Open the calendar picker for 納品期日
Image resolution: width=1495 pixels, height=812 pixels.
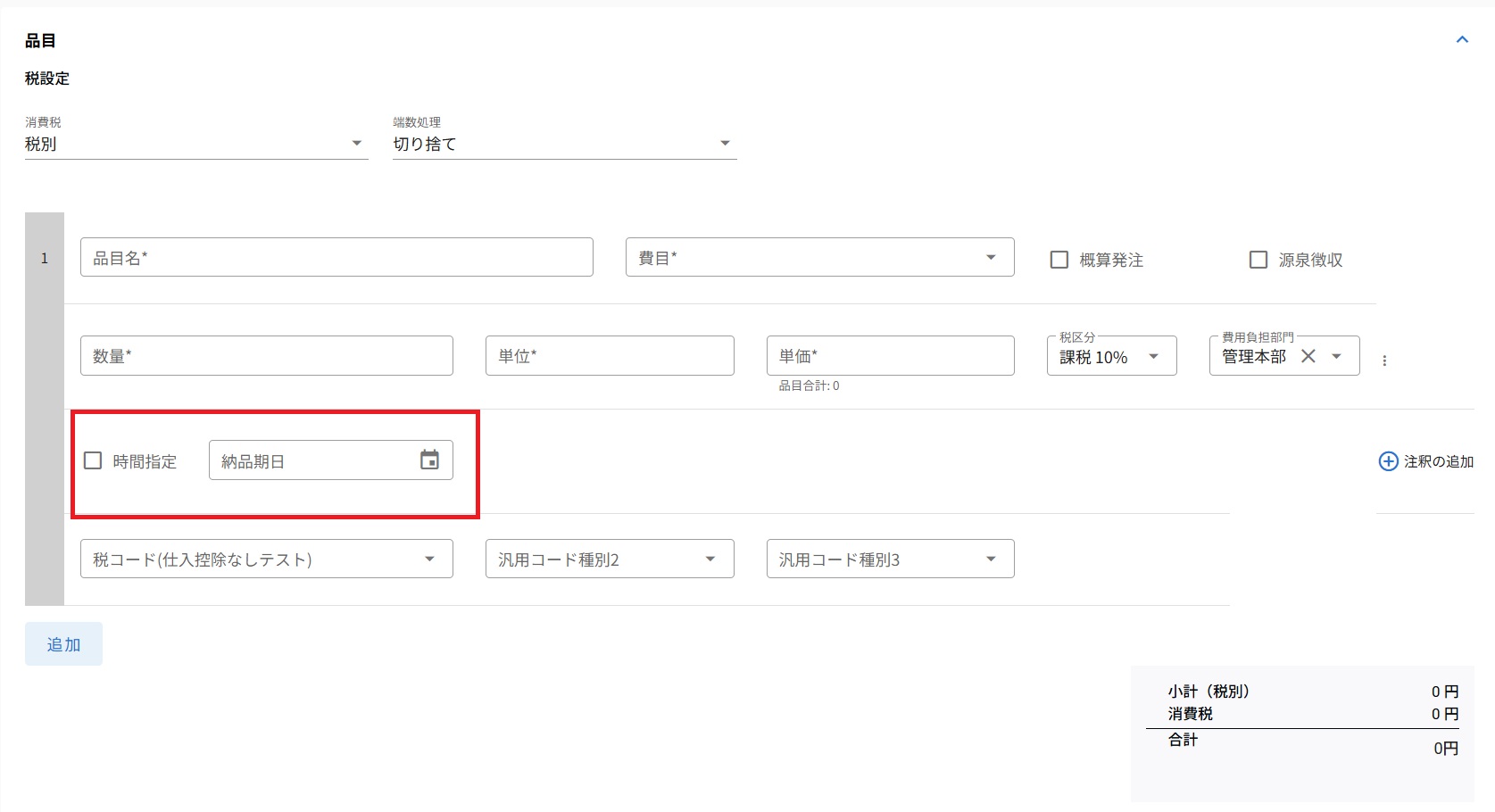[x=430, y=460]
